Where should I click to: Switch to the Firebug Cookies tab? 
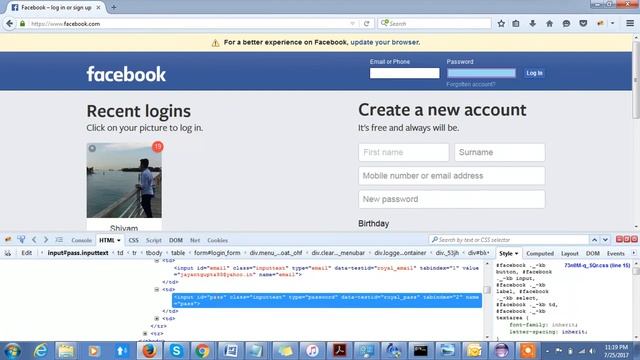[x=218, y=240]
